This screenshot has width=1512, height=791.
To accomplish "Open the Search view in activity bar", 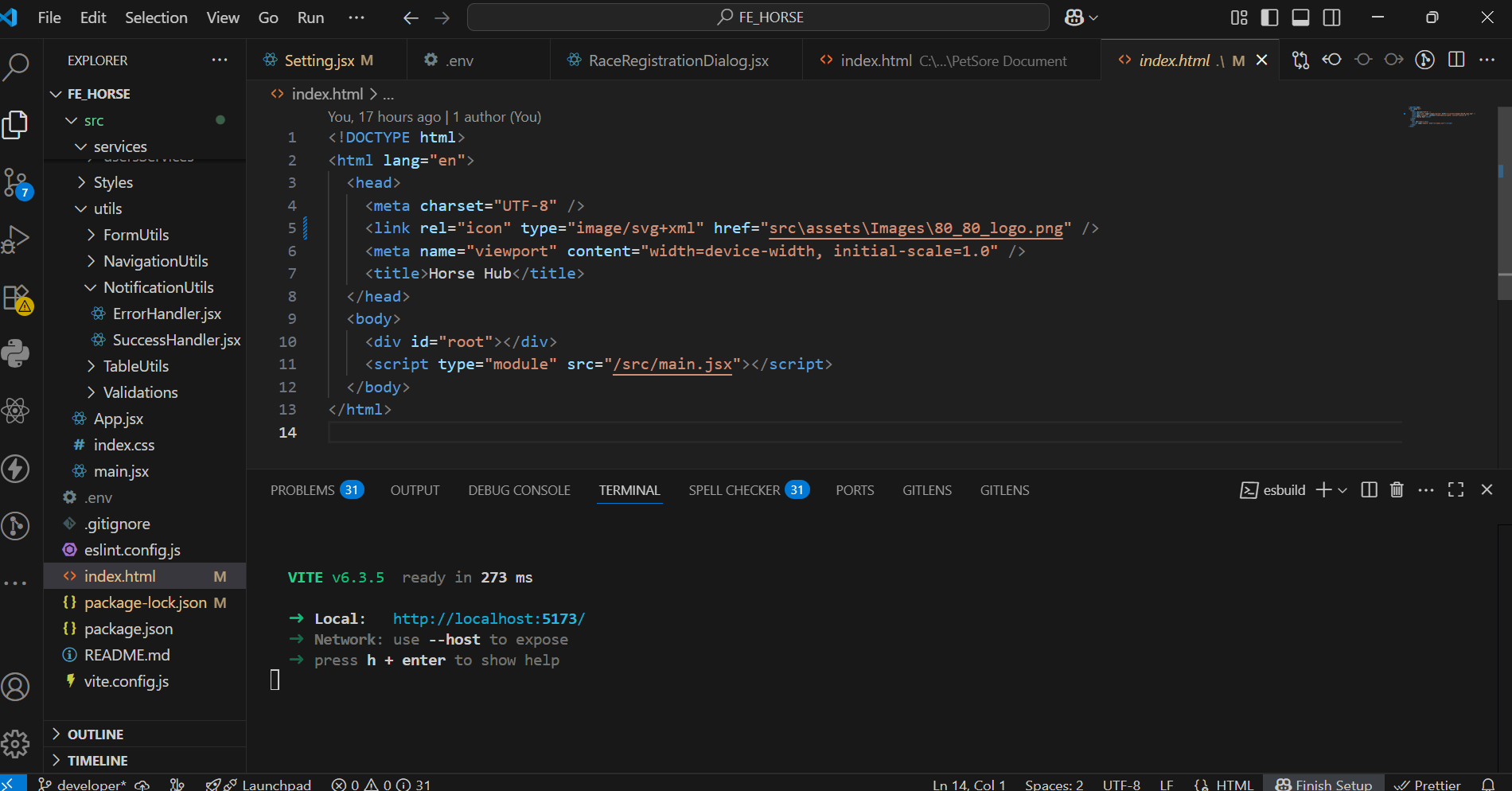I will [16, 68].
